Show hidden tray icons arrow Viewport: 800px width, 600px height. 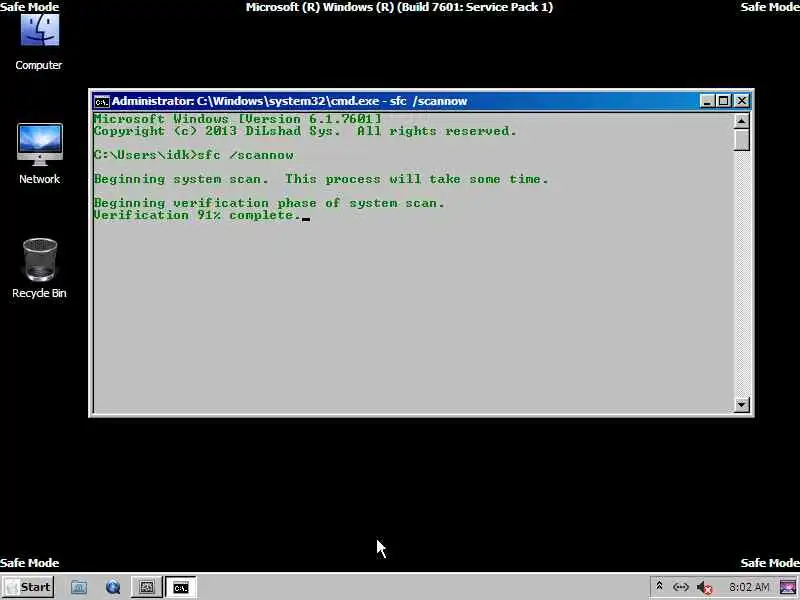point(659,587)
